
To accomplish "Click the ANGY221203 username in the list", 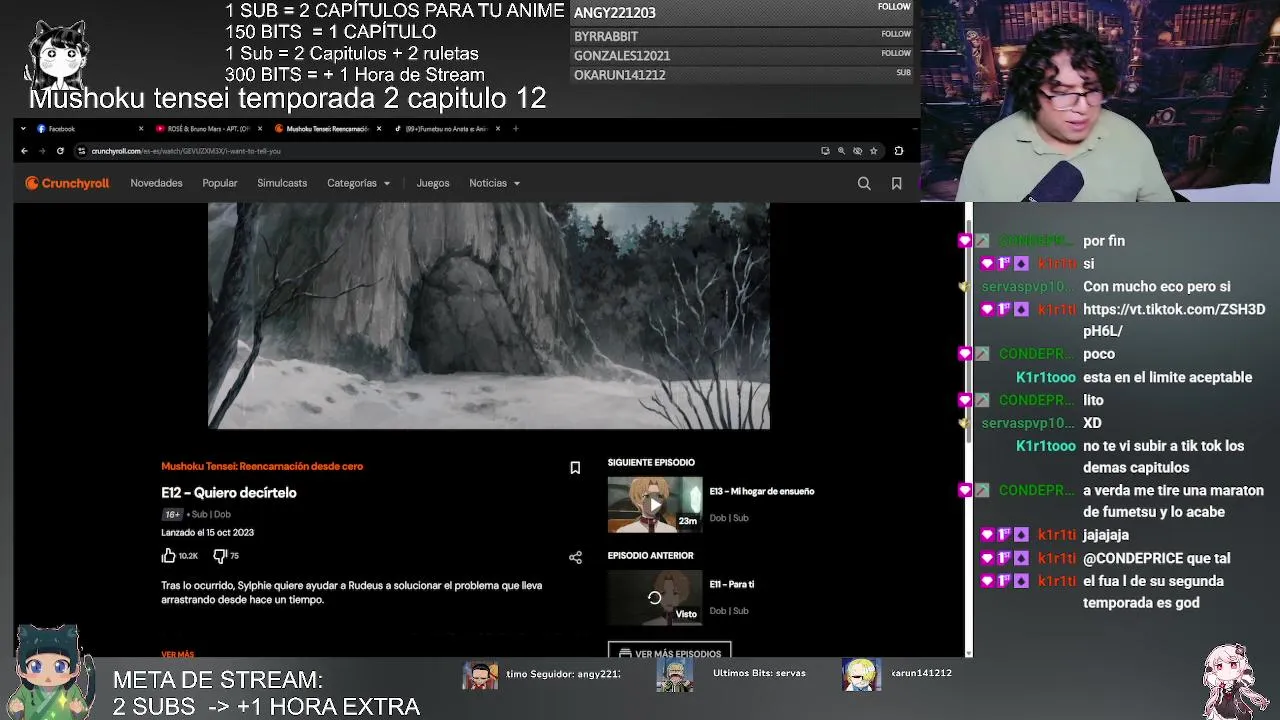I will click(x=614, y=13).
